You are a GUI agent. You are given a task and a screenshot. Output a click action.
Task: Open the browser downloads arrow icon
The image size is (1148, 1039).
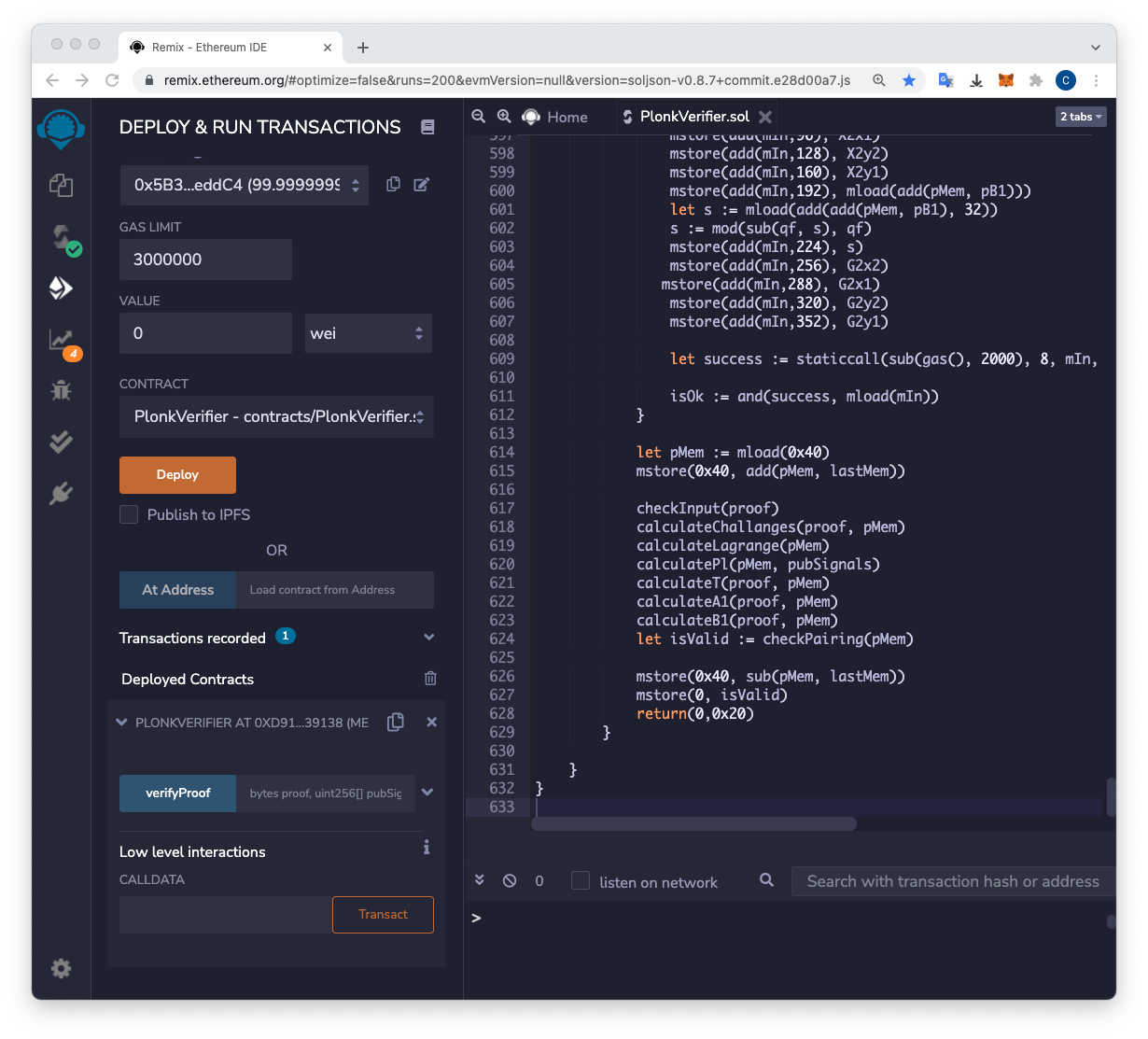coord(976,80)
